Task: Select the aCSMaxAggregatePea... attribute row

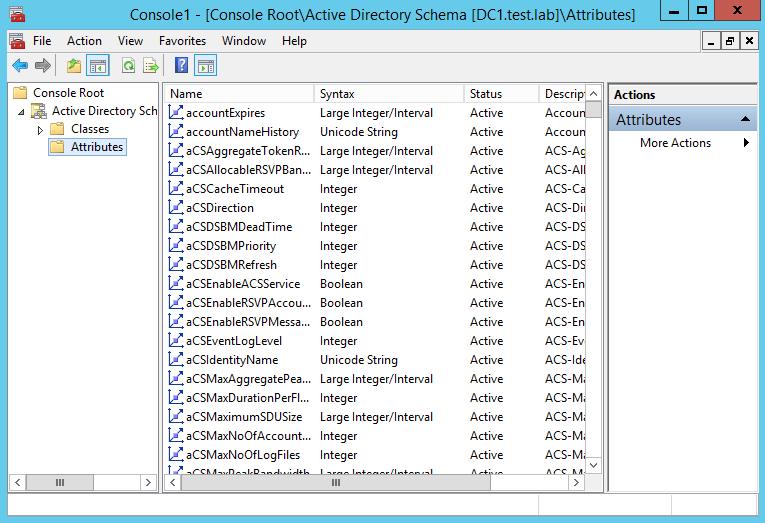Action: pos(376,379)
